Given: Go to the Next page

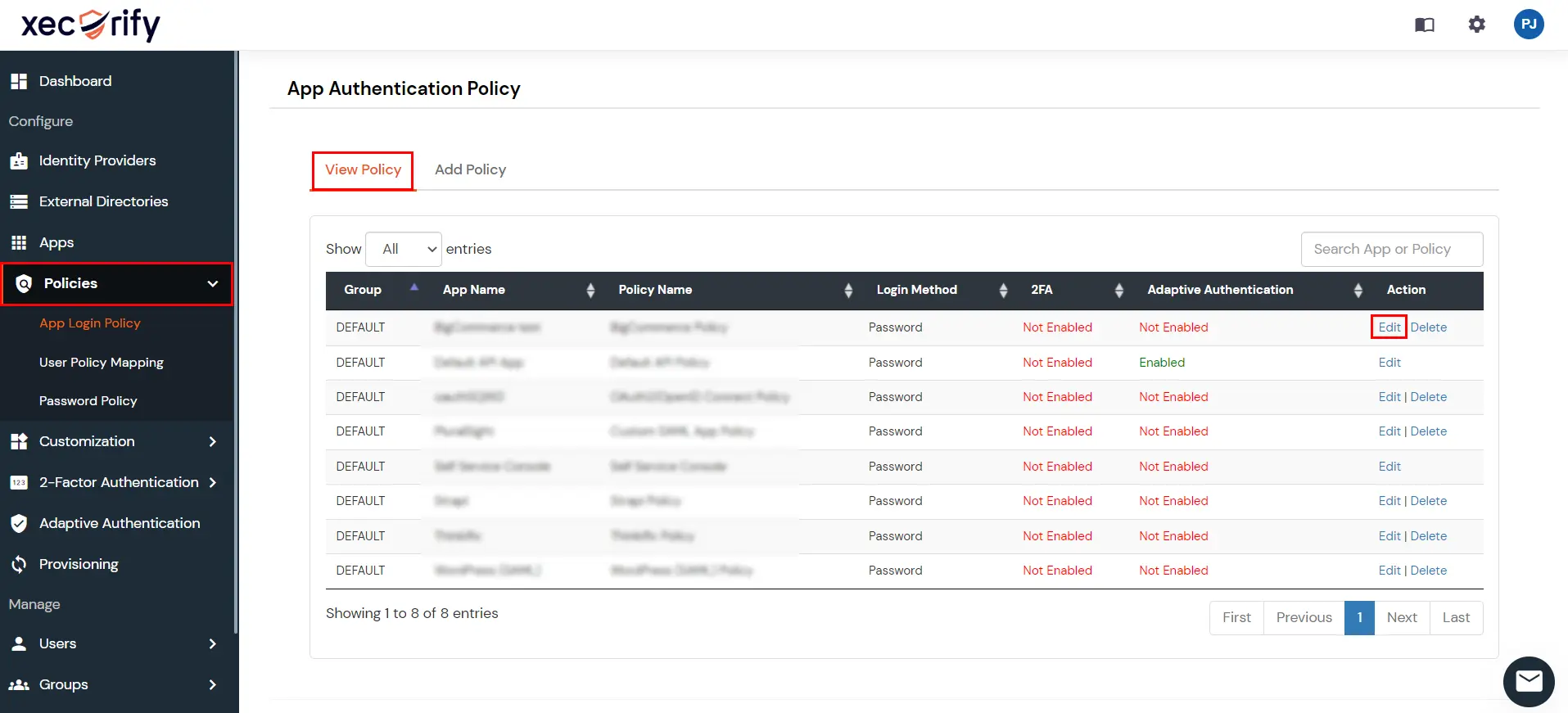Looking at the screenshot, I should tap(1402, 617).
